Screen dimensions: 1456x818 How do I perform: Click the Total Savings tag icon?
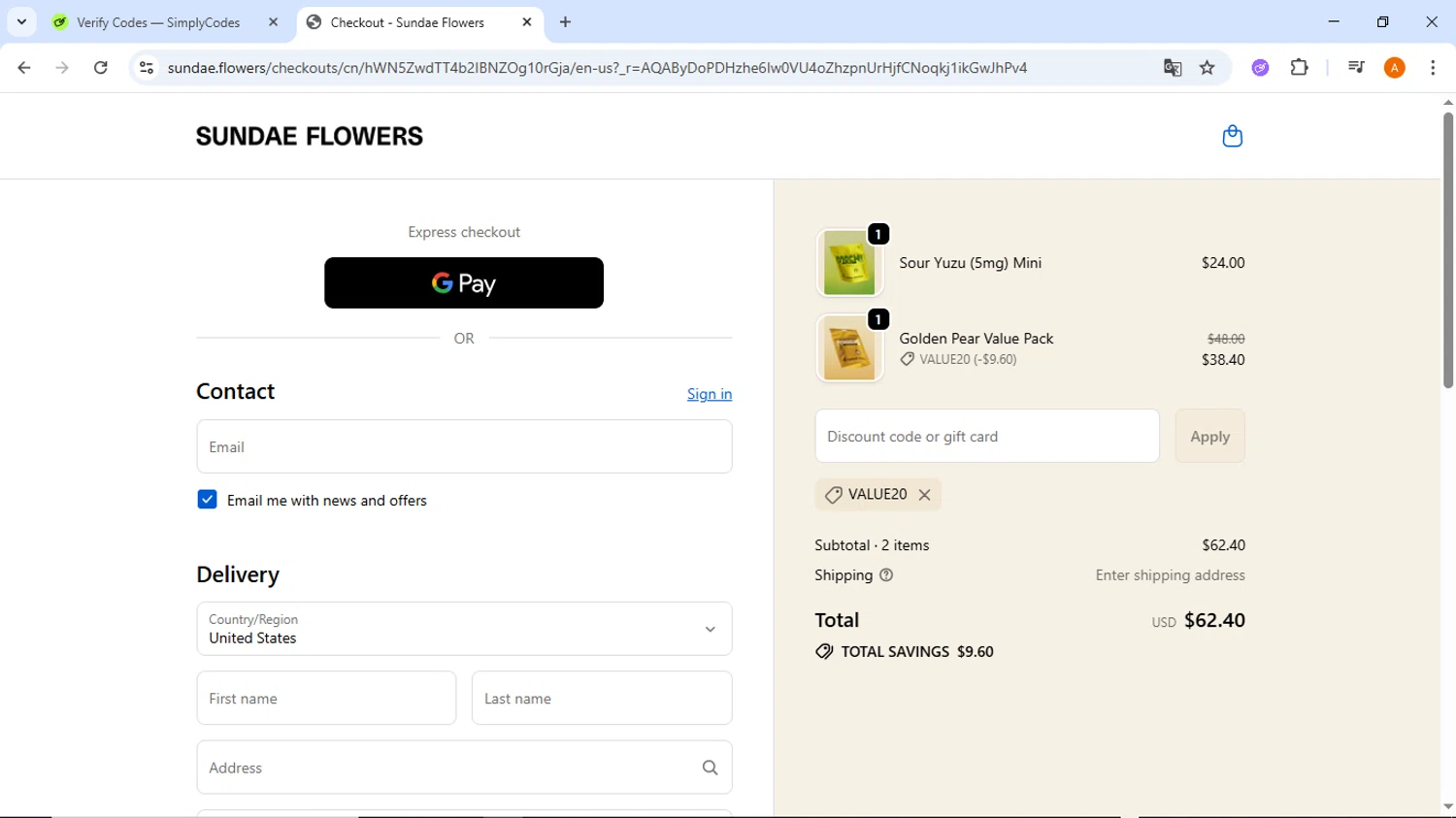coord(824,652)
